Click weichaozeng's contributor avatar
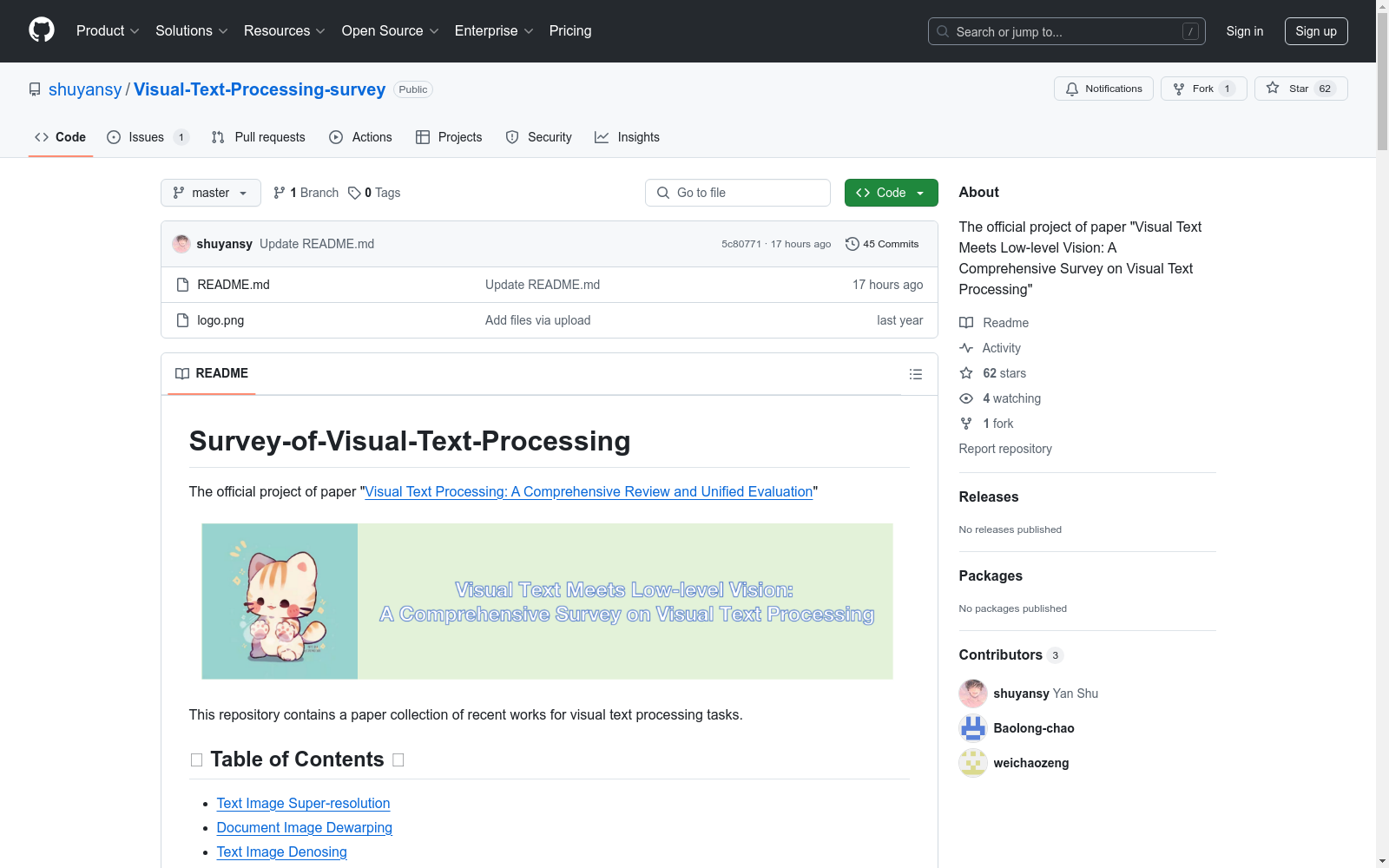This screenshot has width=1389, height=868. tap(973, 763)
